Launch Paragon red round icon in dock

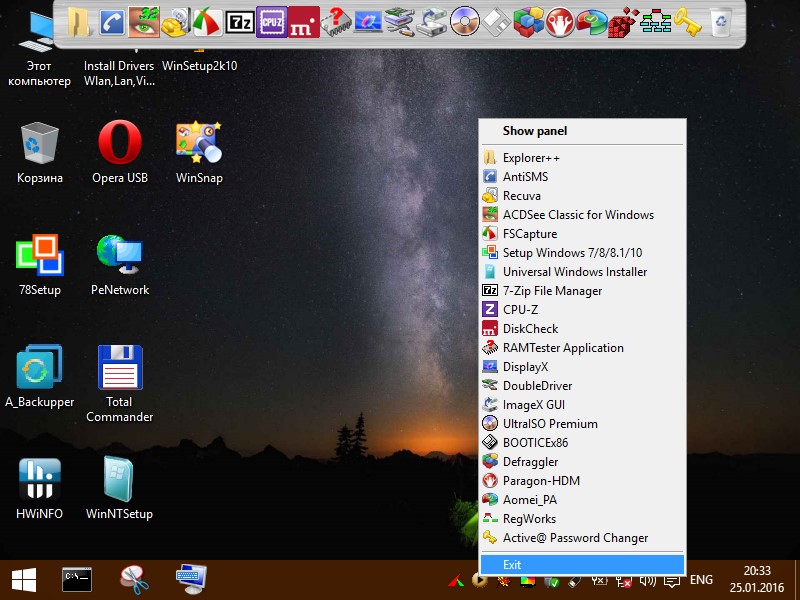click(560, 22)
